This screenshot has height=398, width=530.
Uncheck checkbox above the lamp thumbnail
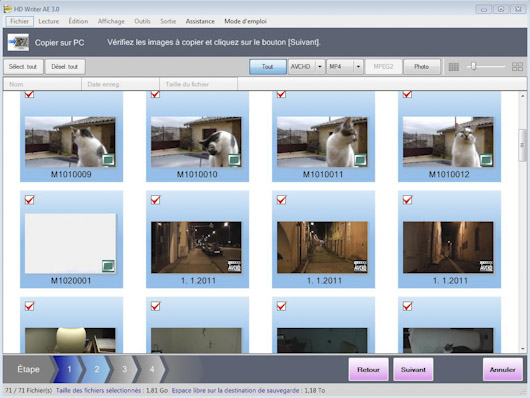[x=29, y=306]
